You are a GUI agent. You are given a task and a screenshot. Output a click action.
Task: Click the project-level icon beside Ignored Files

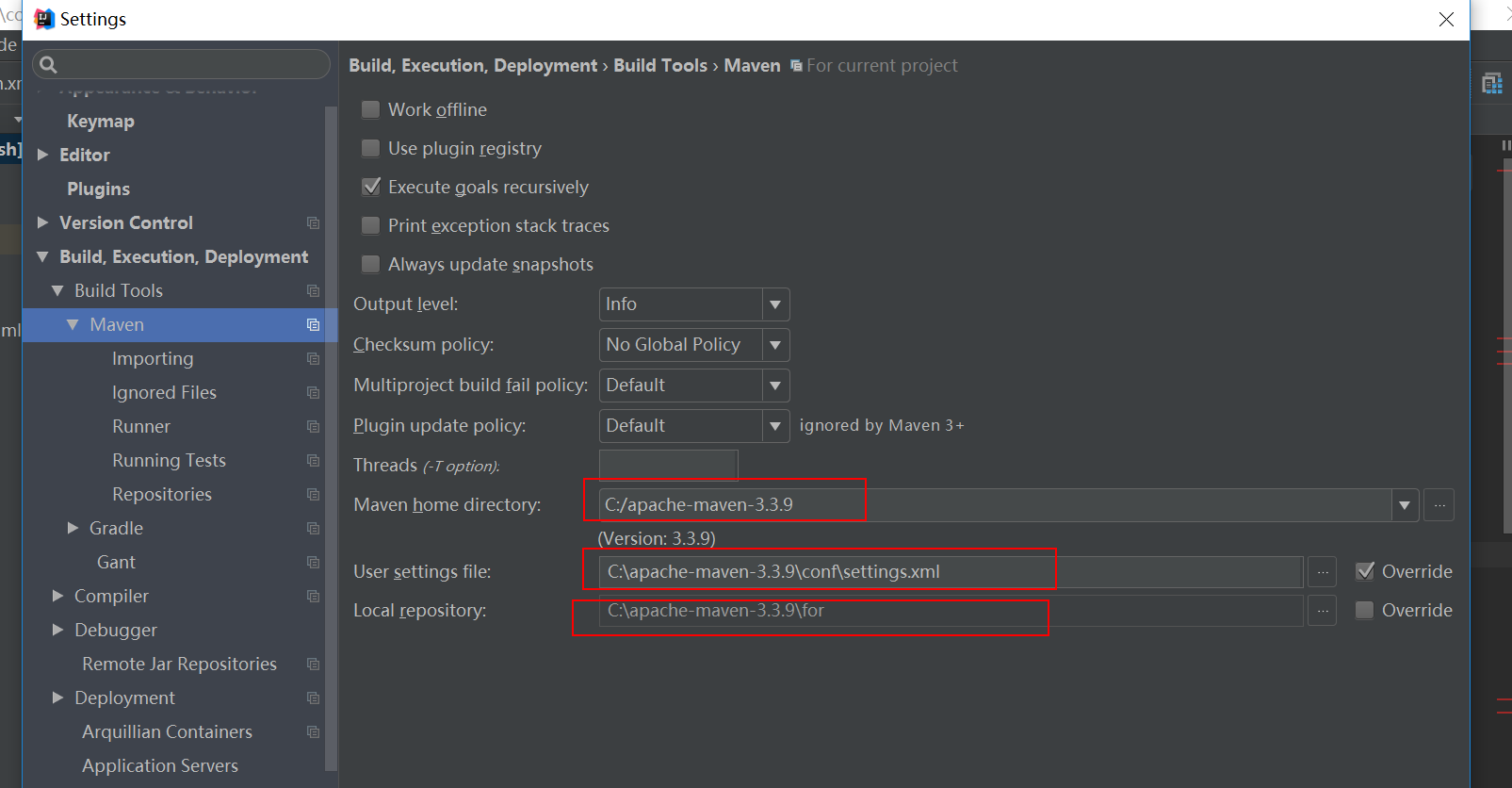pyautogui.click(x=313, y=393)
